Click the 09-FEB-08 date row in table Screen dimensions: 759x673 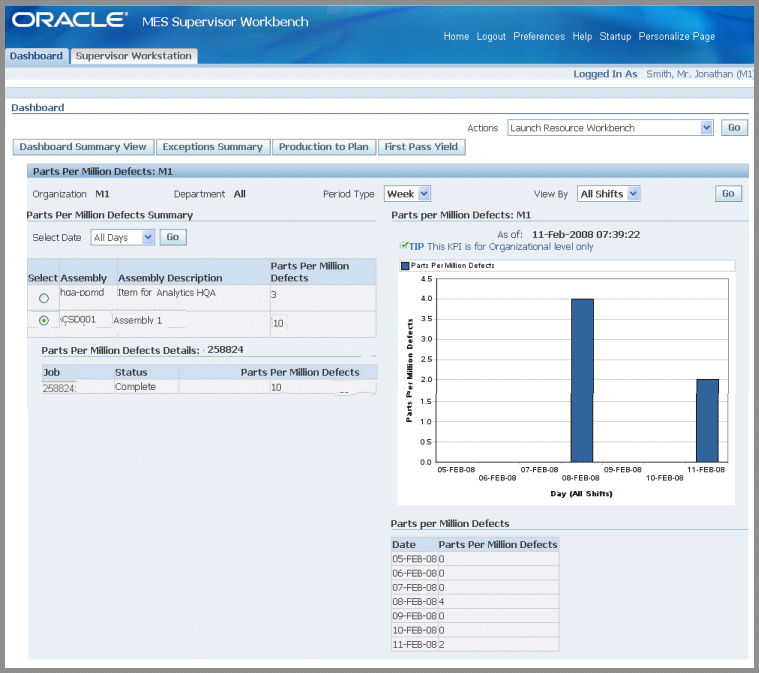click(475, 616)
